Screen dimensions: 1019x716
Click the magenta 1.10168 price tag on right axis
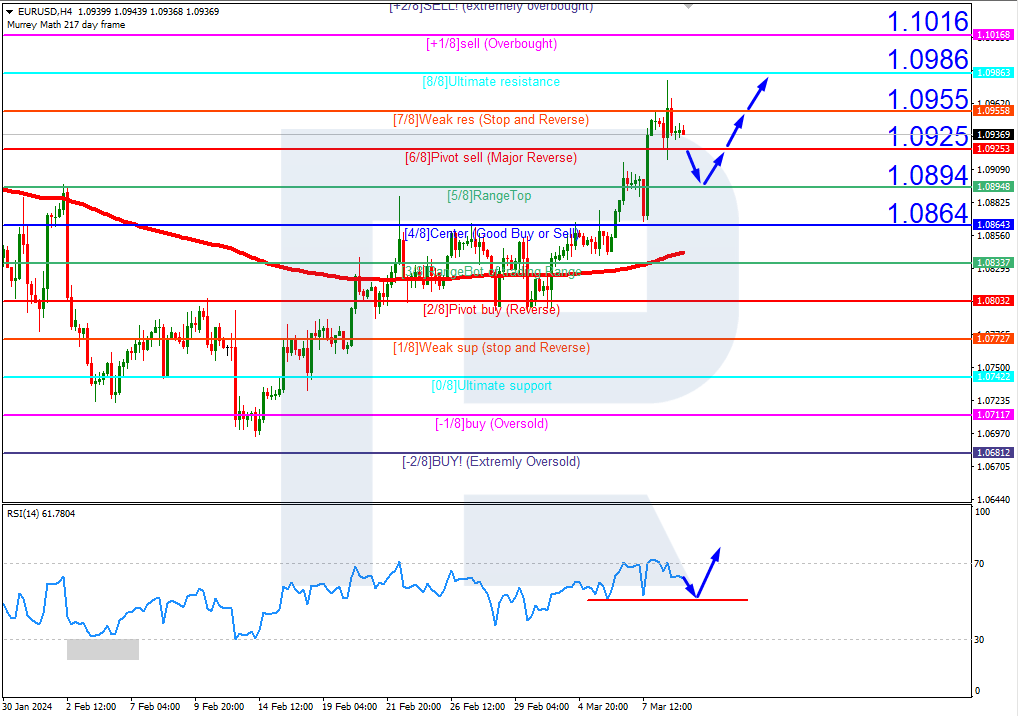point(993,34)
